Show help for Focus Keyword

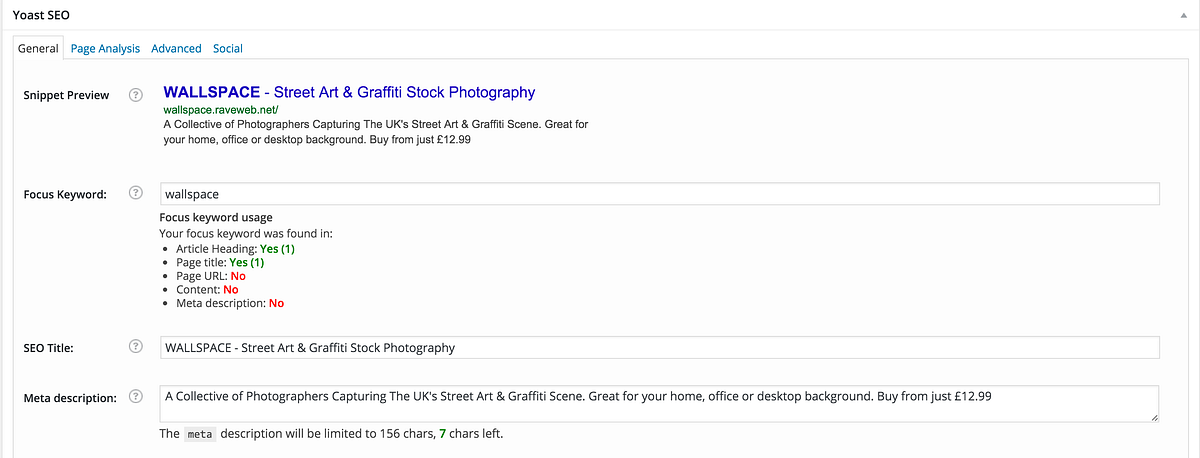136,194
